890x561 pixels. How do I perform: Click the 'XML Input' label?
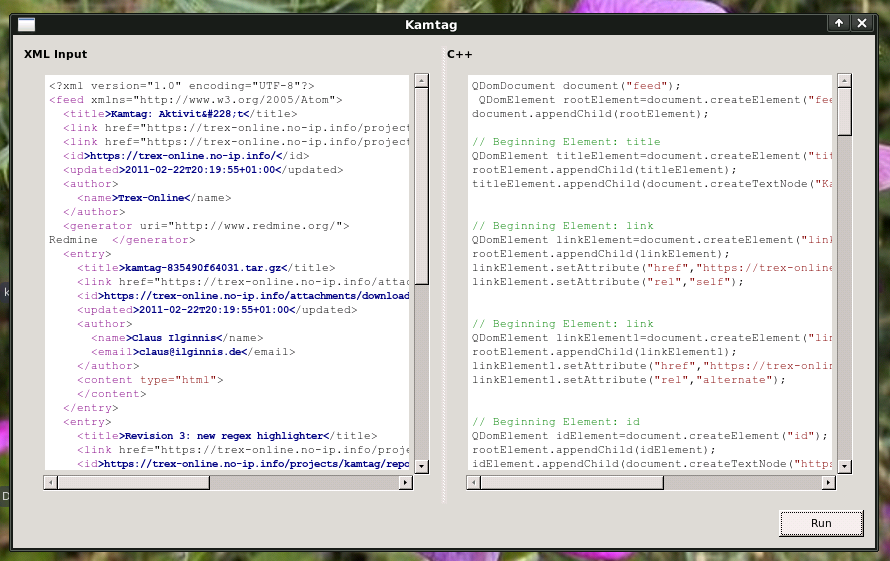(x=55, y=54)
